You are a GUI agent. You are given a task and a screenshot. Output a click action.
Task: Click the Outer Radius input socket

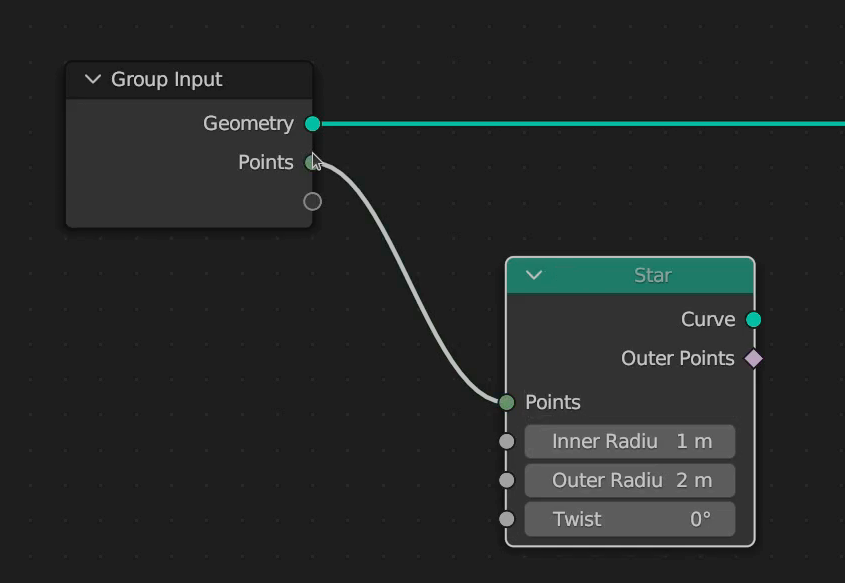pyautogui.click(x=507, y=480)
